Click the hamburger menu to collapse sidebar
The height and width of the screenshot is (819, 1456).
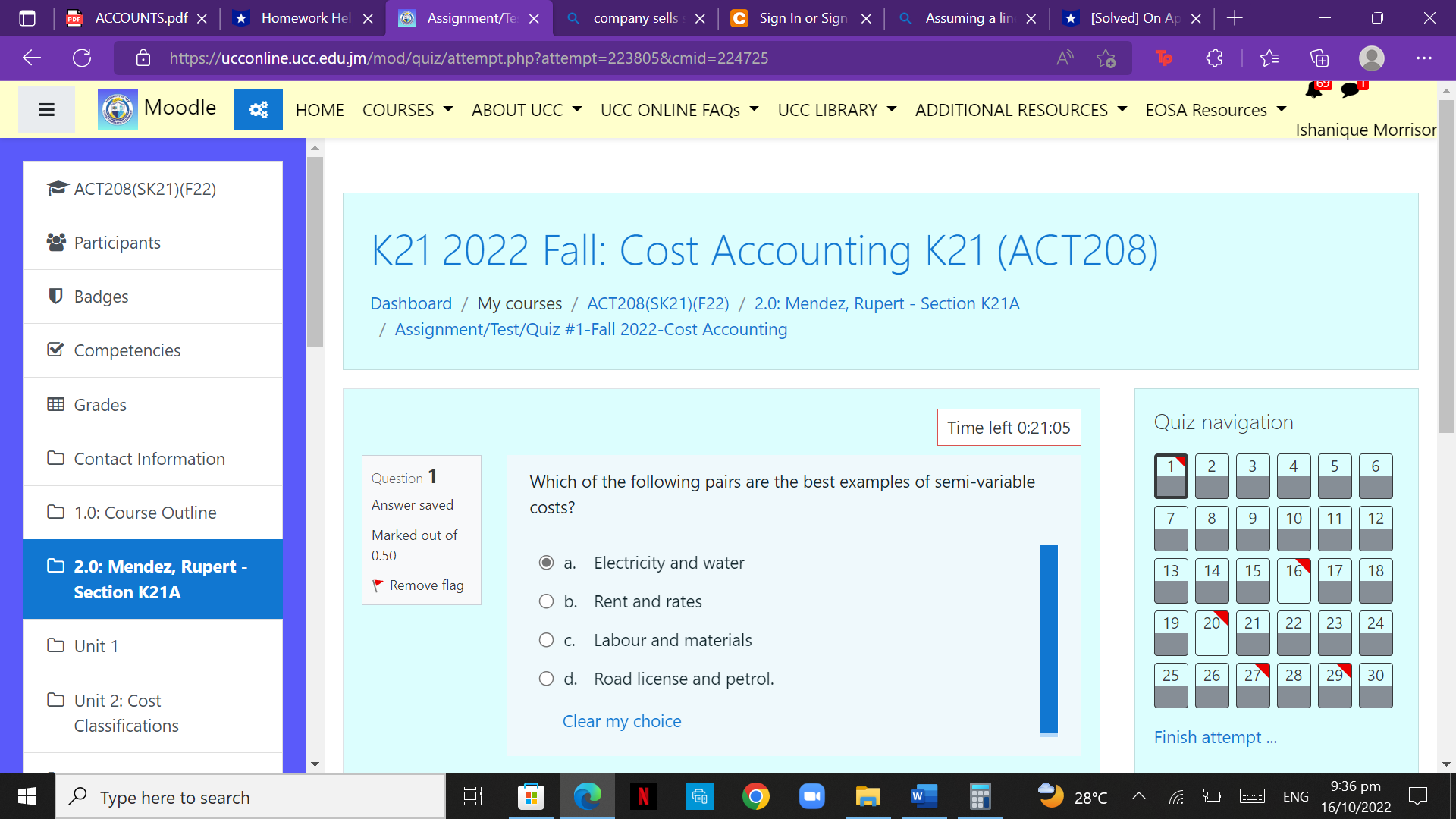[46, 109]
